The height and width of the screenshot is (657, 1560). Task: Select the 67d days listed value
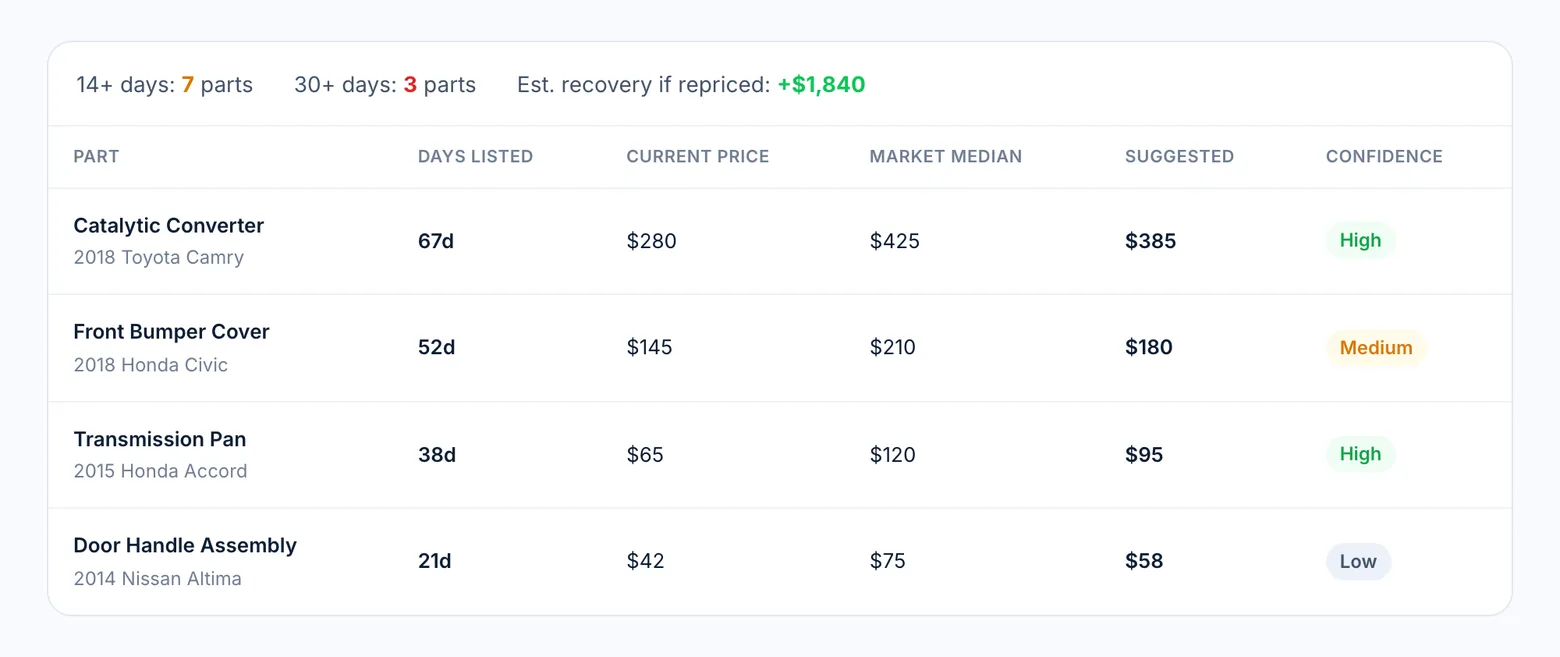(436, 241)
